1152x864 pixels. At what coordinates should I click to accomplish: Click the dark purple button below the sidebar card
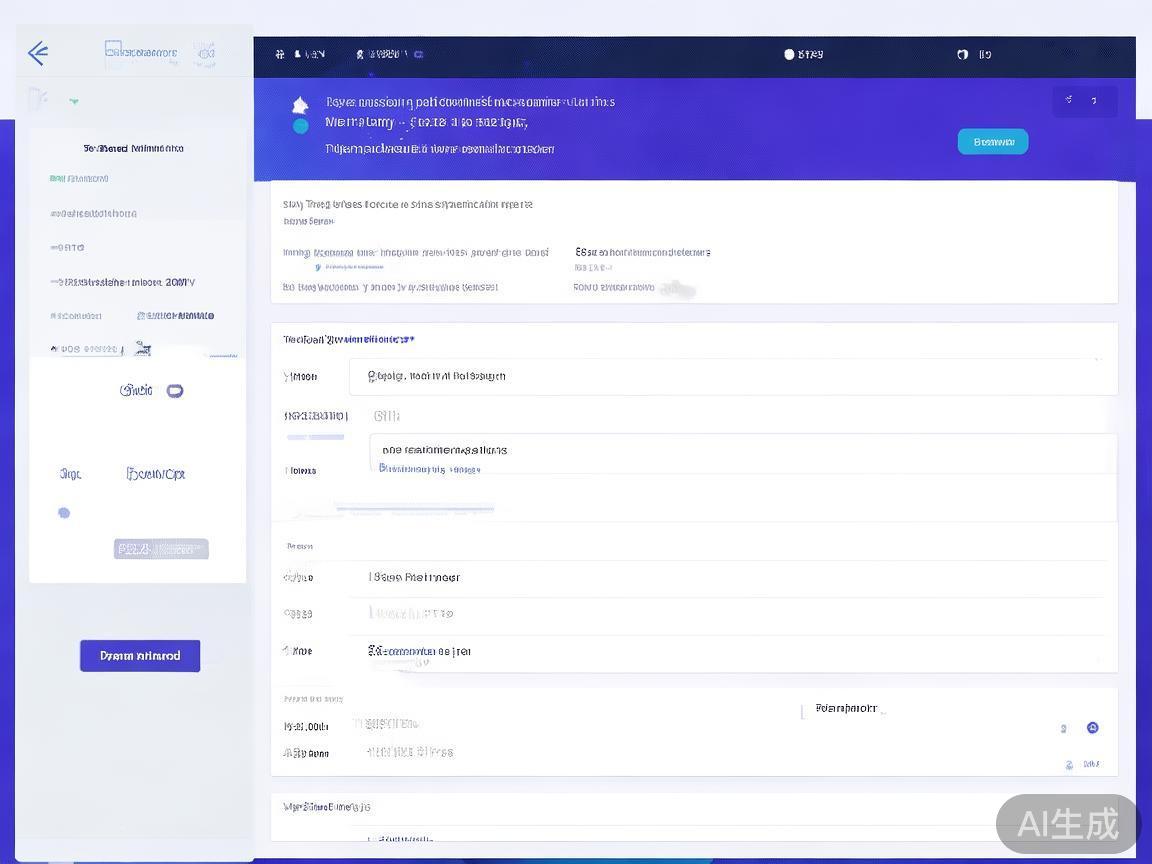pos(140,656)
